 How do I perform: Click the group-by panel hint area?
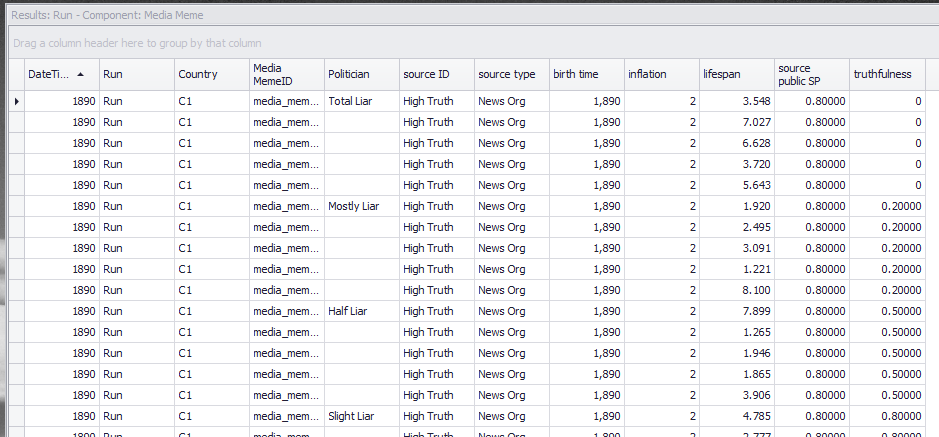pyautogui.click(x=473, y=43)
